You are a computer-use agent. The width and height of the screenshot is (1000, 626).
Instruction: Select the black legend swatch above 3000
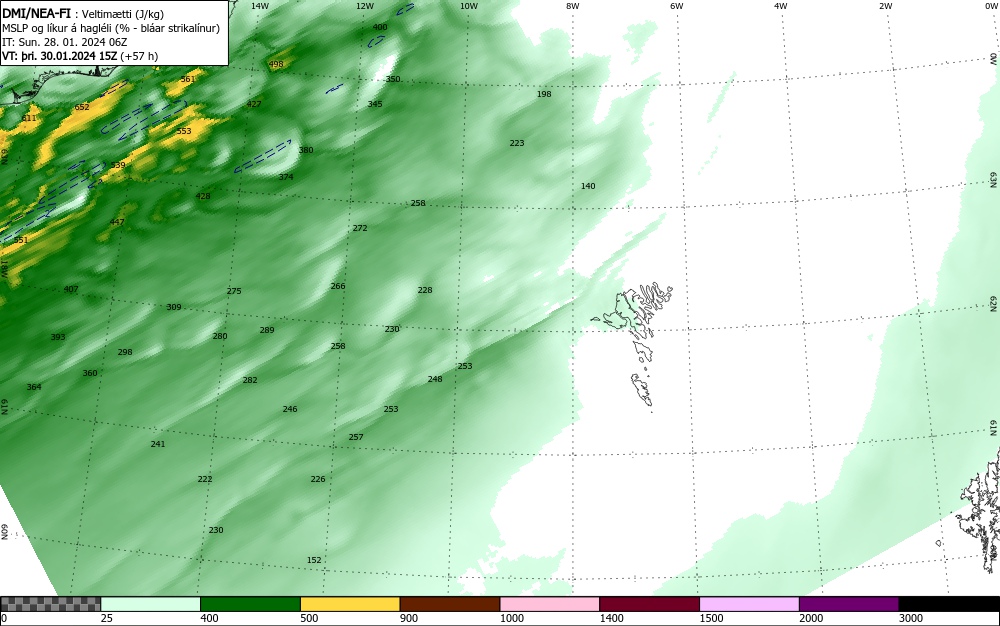[949, 604]
